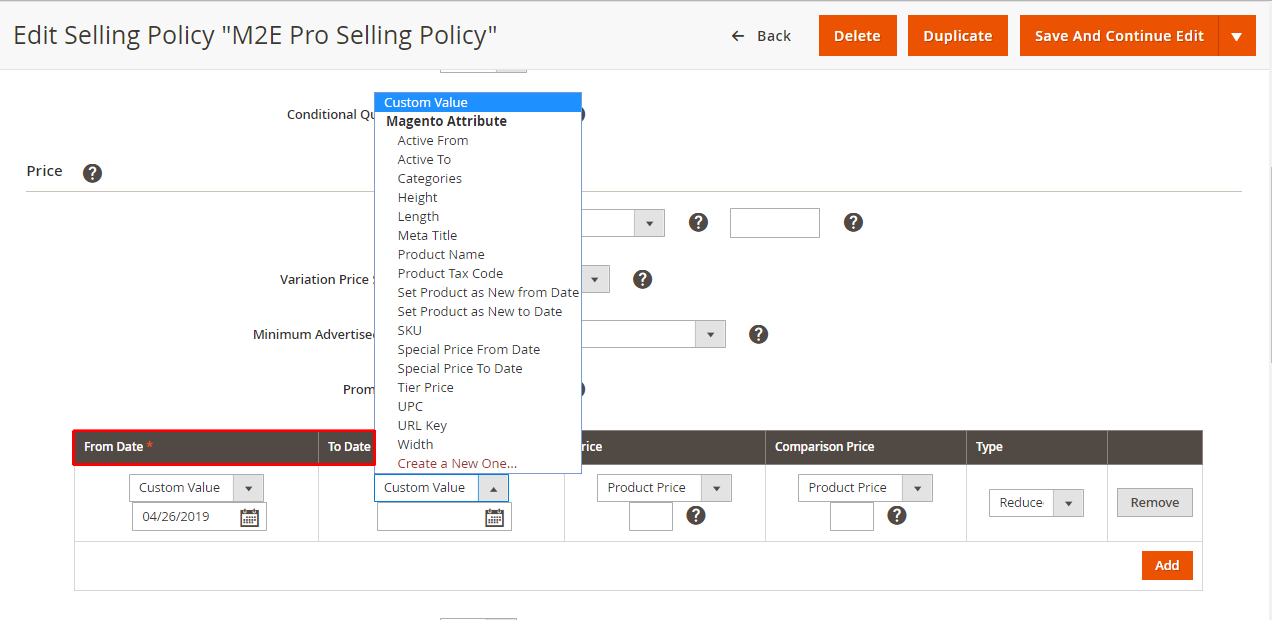Click Add to insert new promotion

pyautogui.click(x=1166, y=565)
